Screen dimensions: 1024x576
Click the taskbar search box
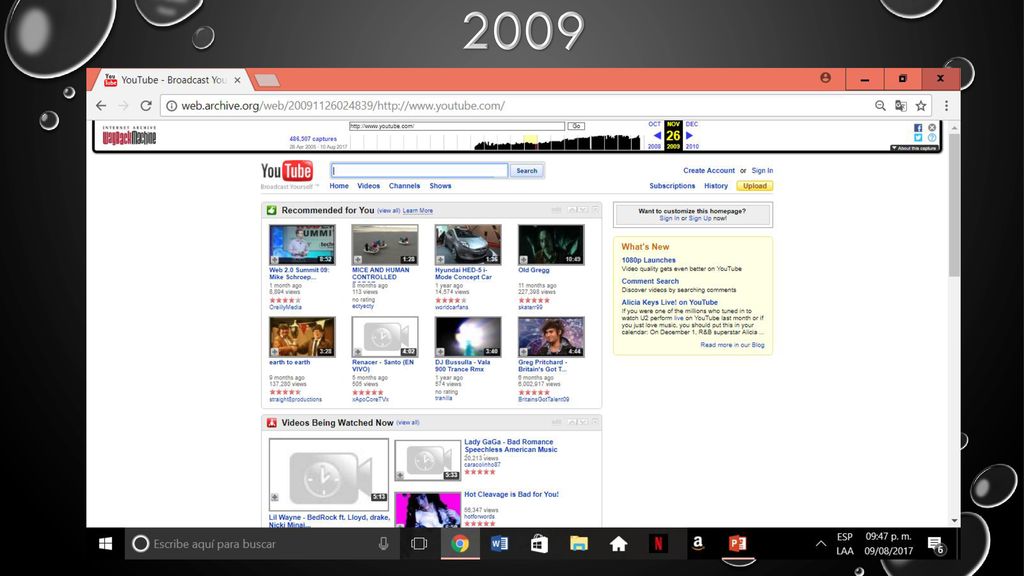262,543
